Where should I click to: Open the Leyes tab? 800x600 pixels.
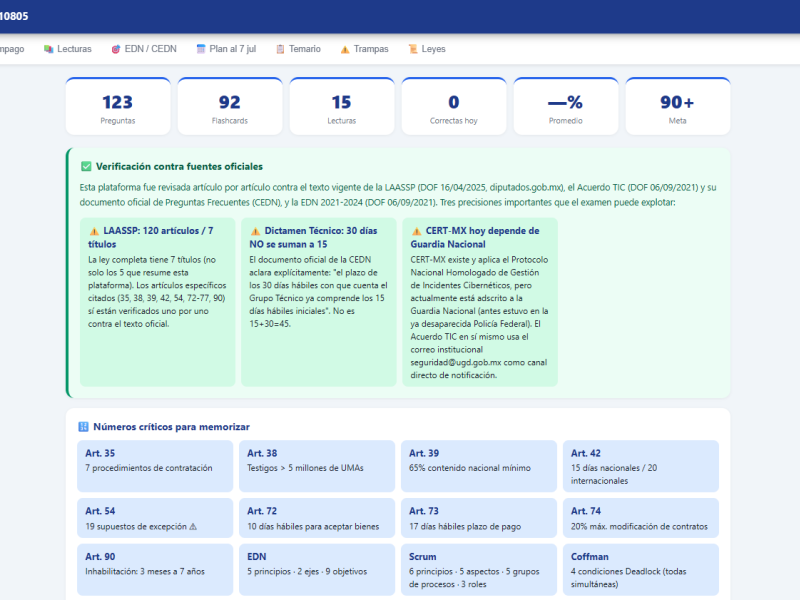coord(427,49)
